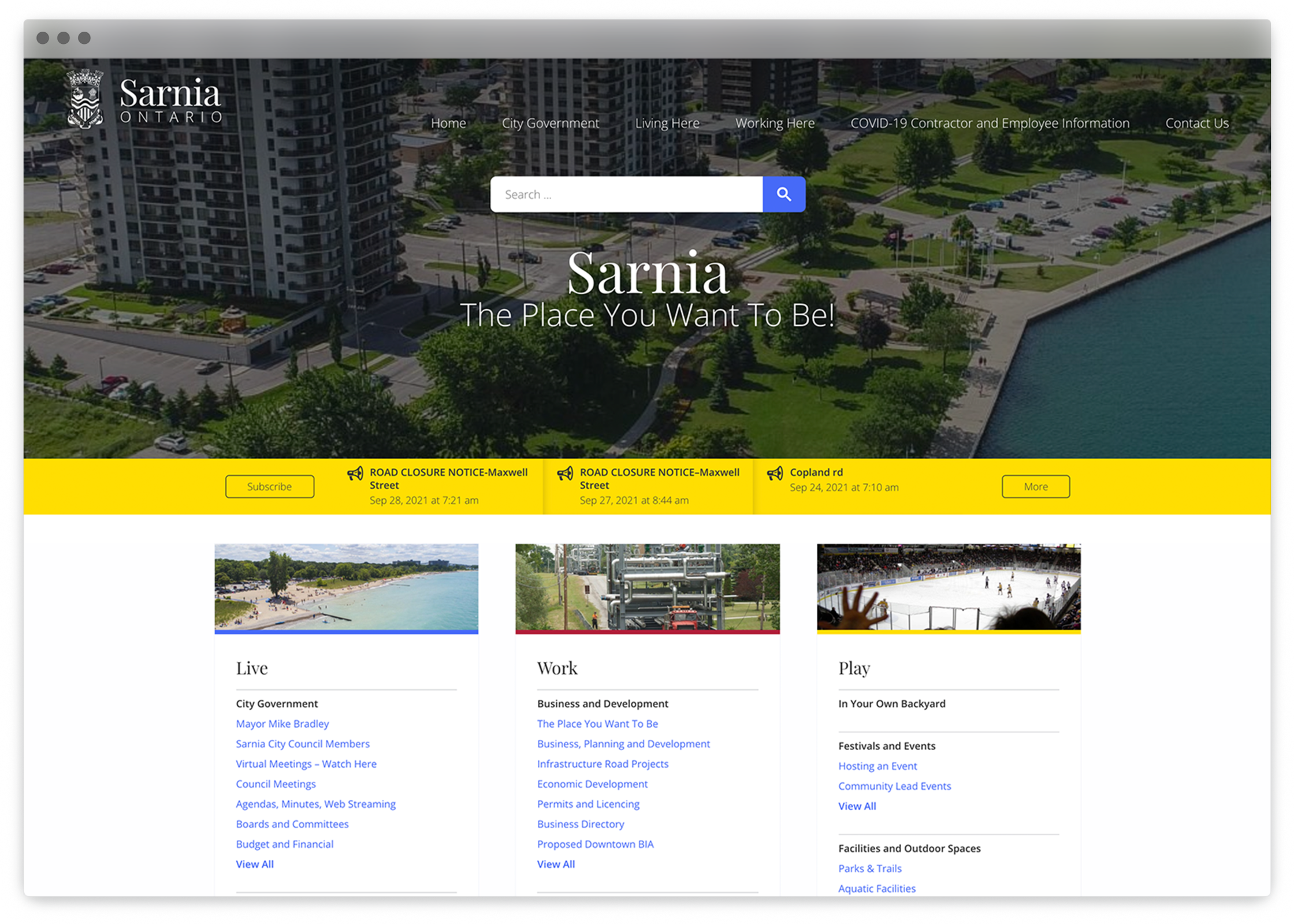The image size is (1294, 924).
Task: Click the magnifying glass search icon
Action: coord(783,194)
